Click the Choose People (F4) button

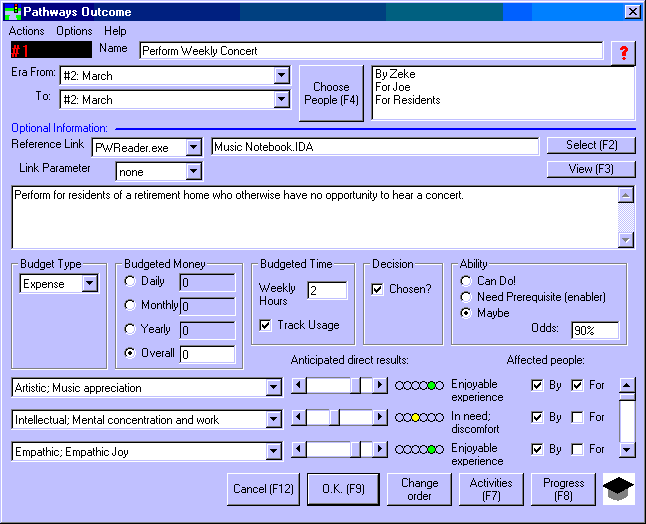pyautogui.click(x=333, y=94)
